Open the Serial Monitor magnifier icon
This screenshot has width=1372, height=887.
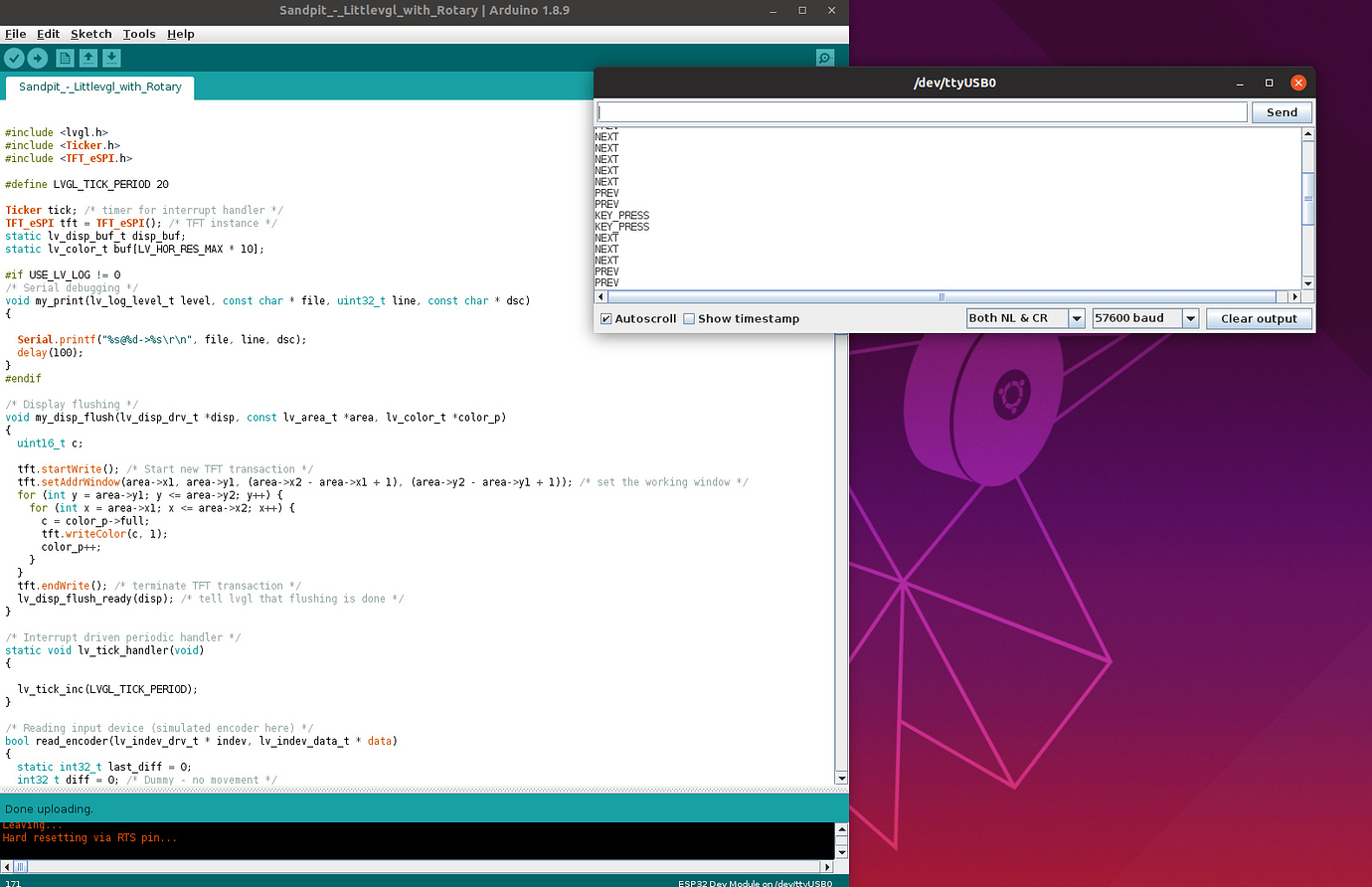(824, 59)
